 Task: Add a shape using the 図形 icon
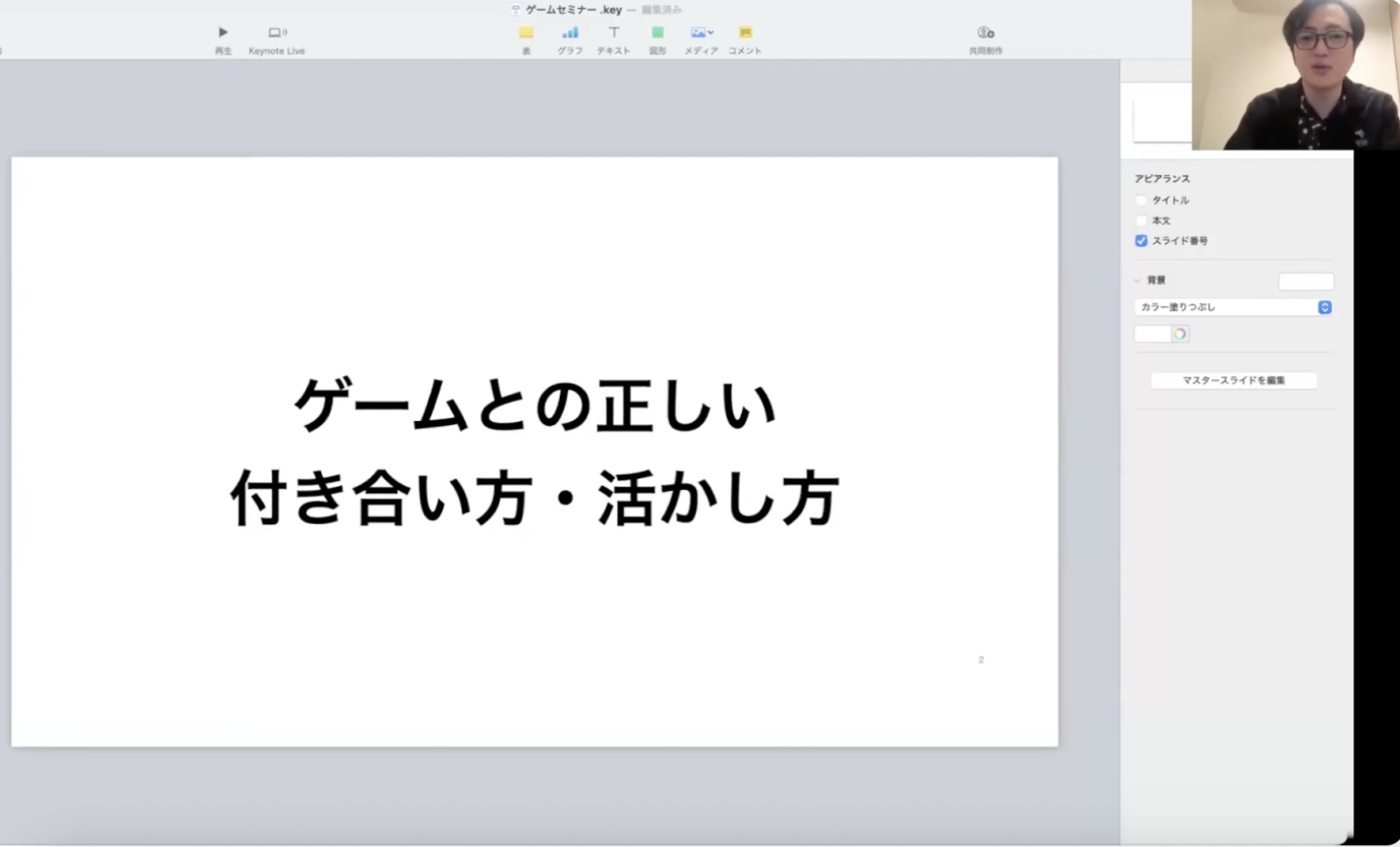[657, 32]
